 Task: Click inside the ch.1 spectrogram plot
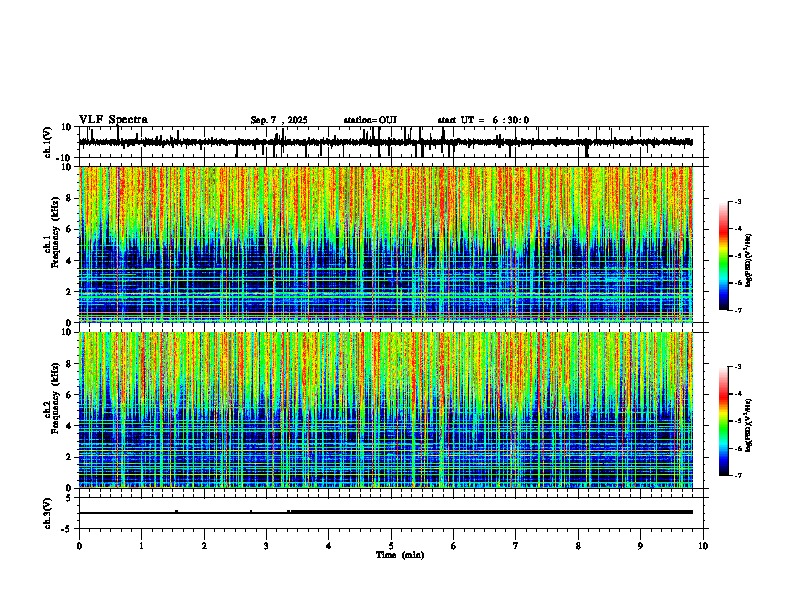(393, 244)
